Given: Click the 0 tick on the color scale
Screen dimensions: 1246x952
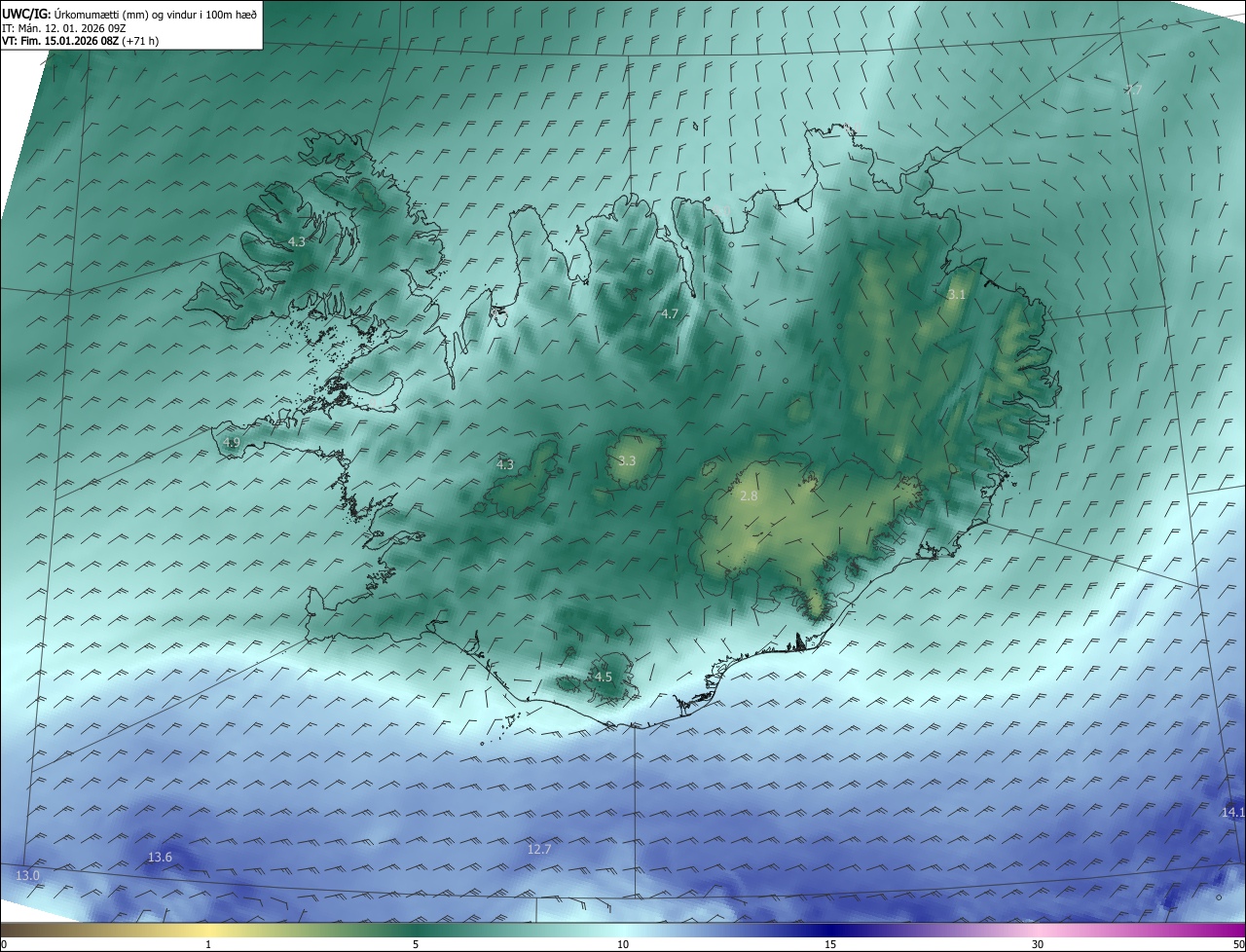Looking at the screenshot, I should (4, 944).
